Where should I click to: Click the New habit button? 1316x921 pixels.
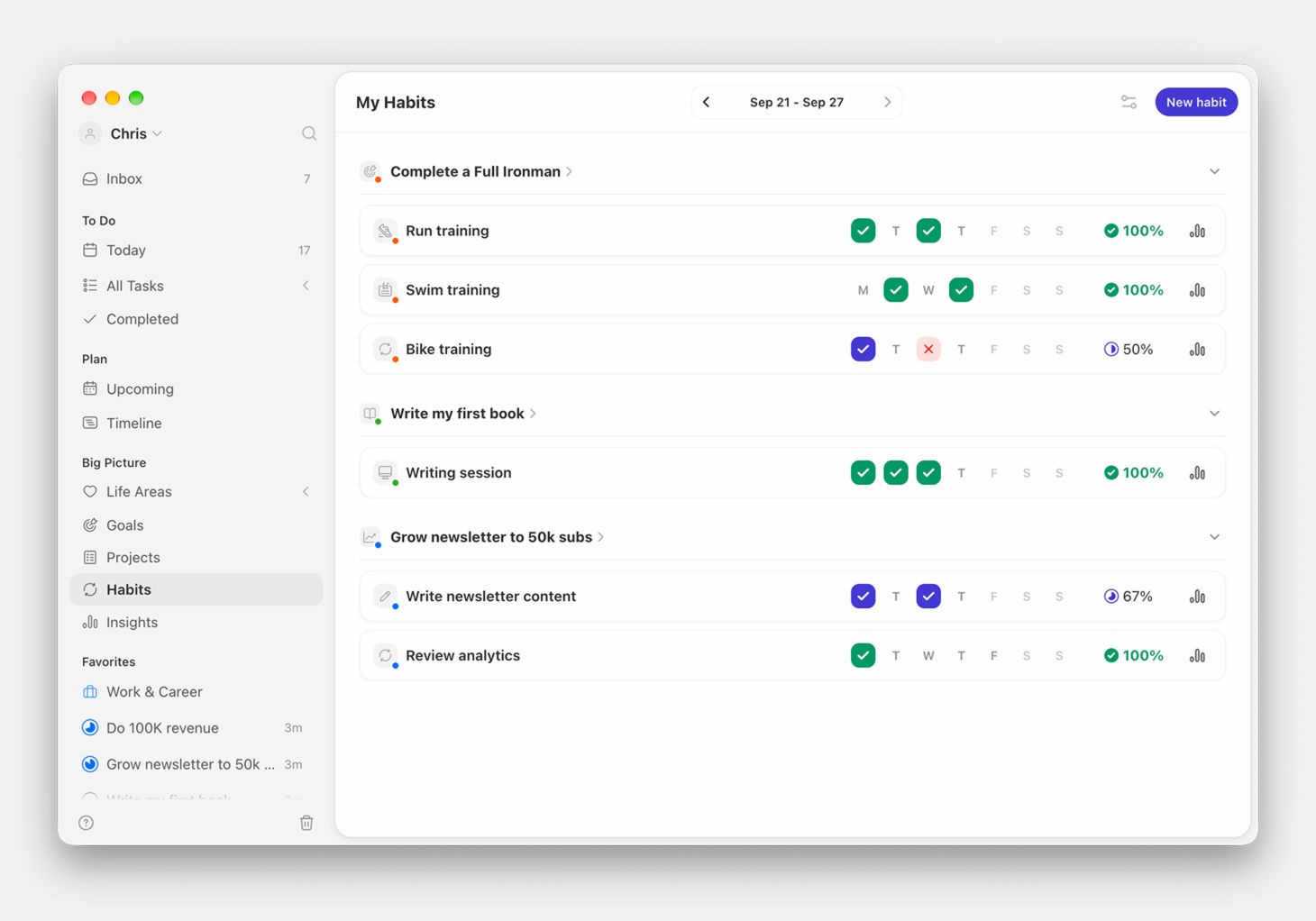pyautogui.click(x=1196, y=102)
